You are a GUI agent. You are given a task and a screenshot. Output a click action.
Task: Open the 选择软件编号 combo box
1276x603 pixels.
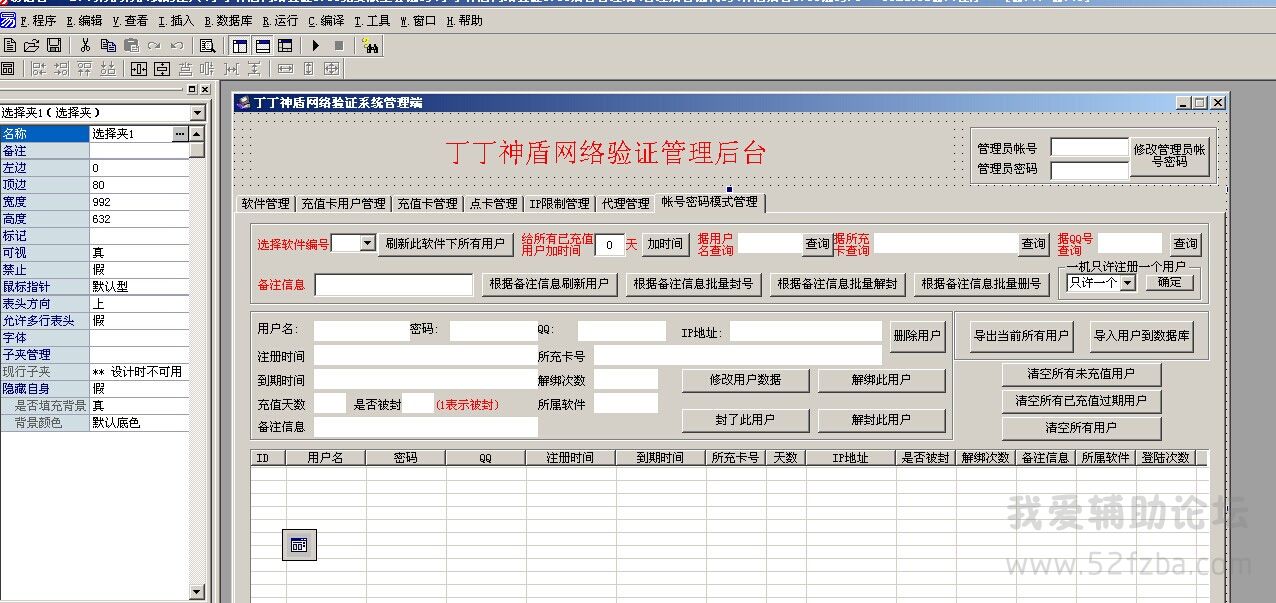[x=367, y=243]
